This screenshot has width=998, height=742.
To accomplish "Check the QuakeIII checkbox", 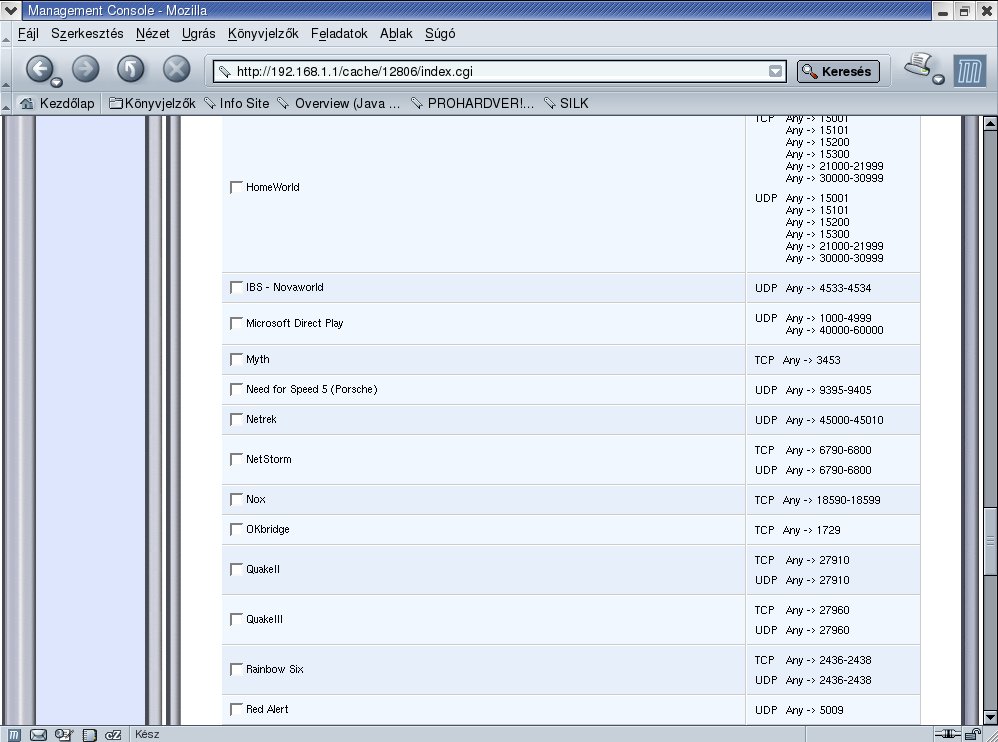I will click(236, 619).
